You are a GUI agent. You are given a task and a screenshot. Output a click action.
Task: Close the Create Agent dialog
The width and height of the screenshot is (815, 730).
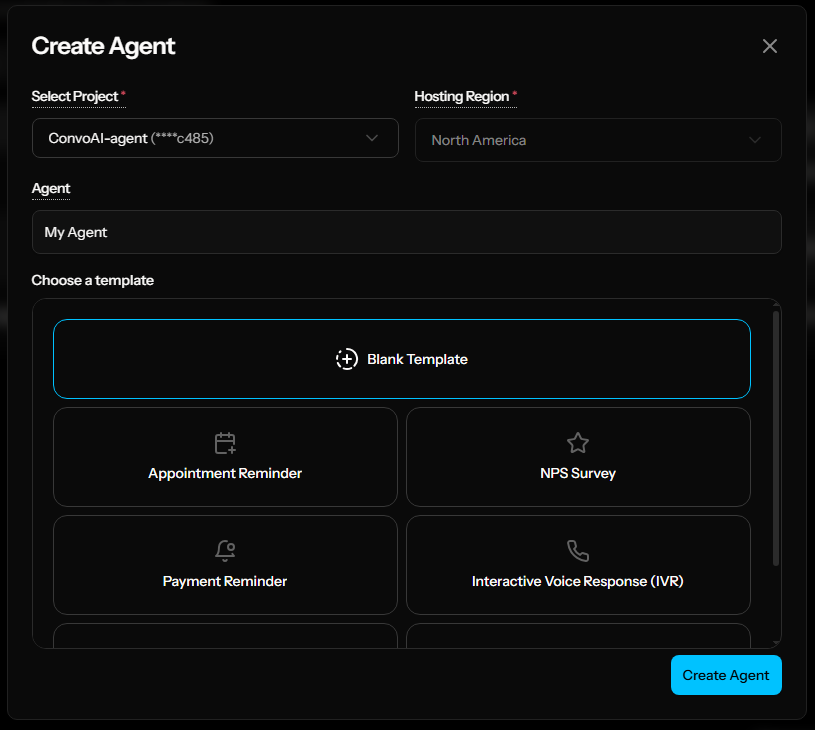click(769, 46)
